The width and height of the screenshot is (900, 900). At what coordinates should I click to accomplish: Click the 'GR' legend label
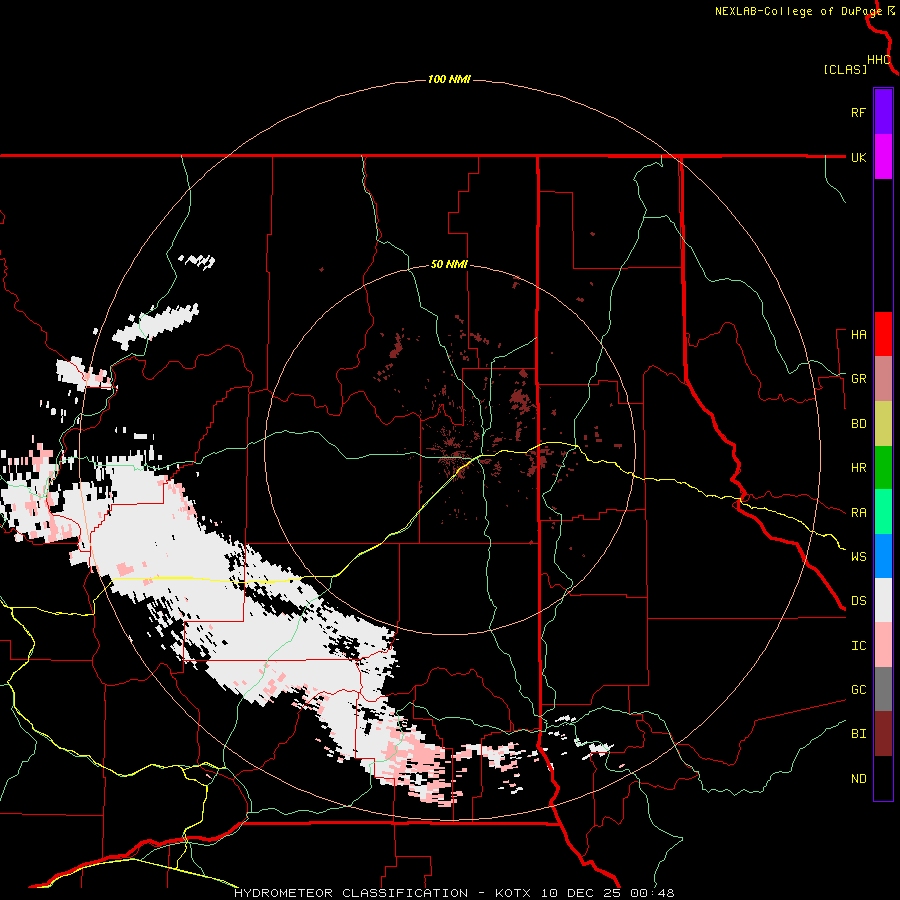click(858, 379)
